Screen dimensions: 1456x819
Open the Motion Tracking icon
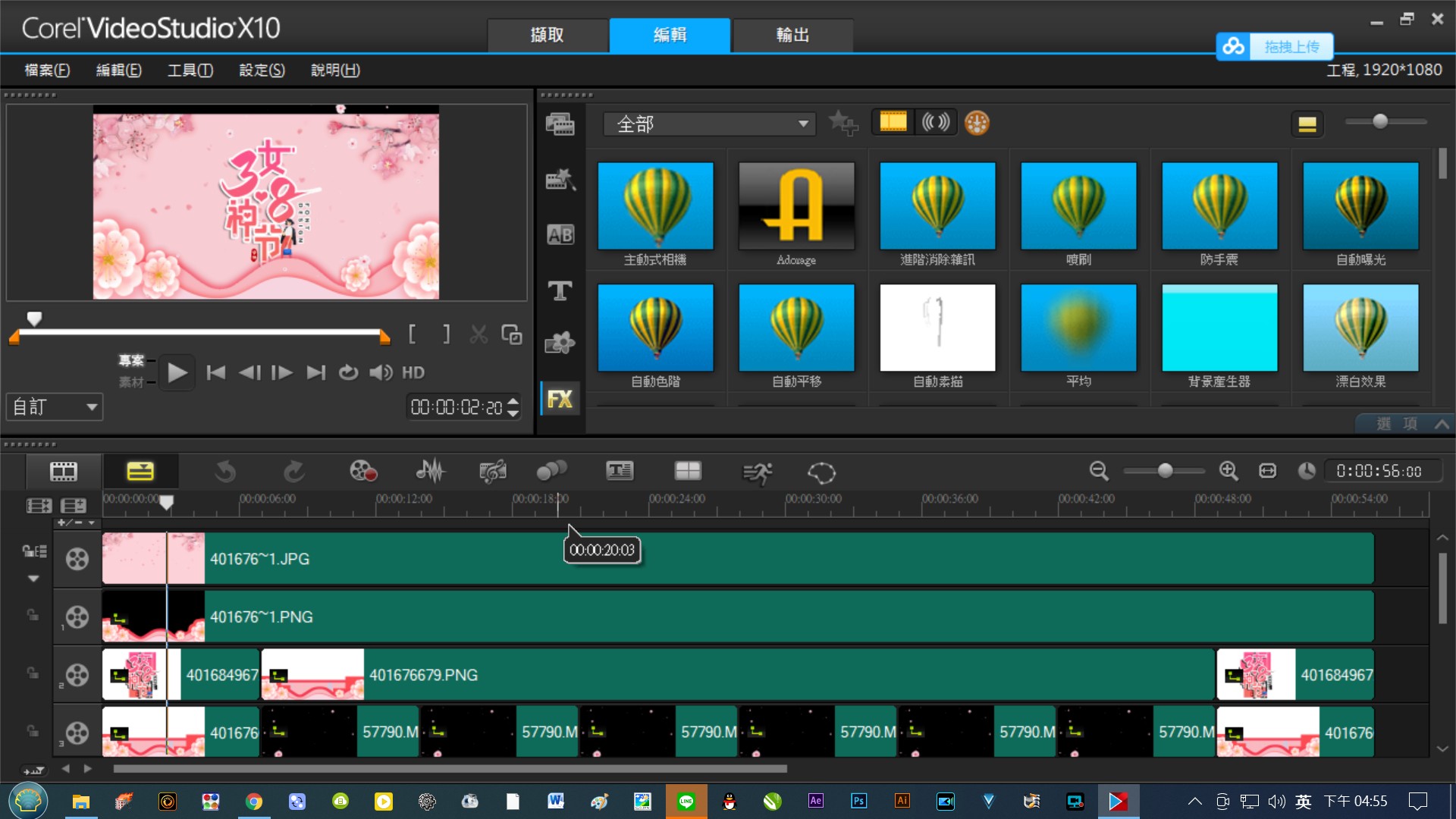tap(551, 472)
